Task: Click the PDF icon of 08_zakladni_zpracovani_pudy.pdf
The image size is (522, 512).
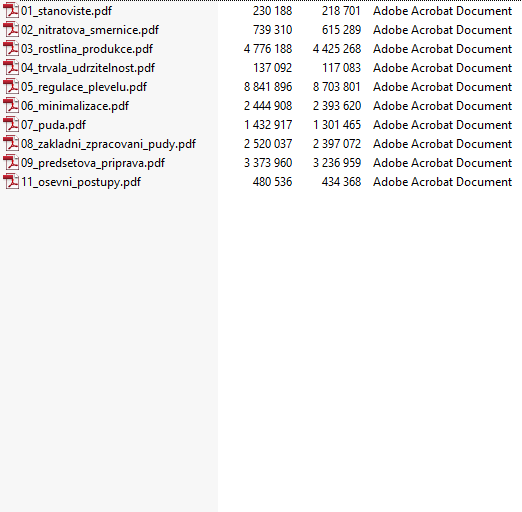Action: (x=11, y=143)
